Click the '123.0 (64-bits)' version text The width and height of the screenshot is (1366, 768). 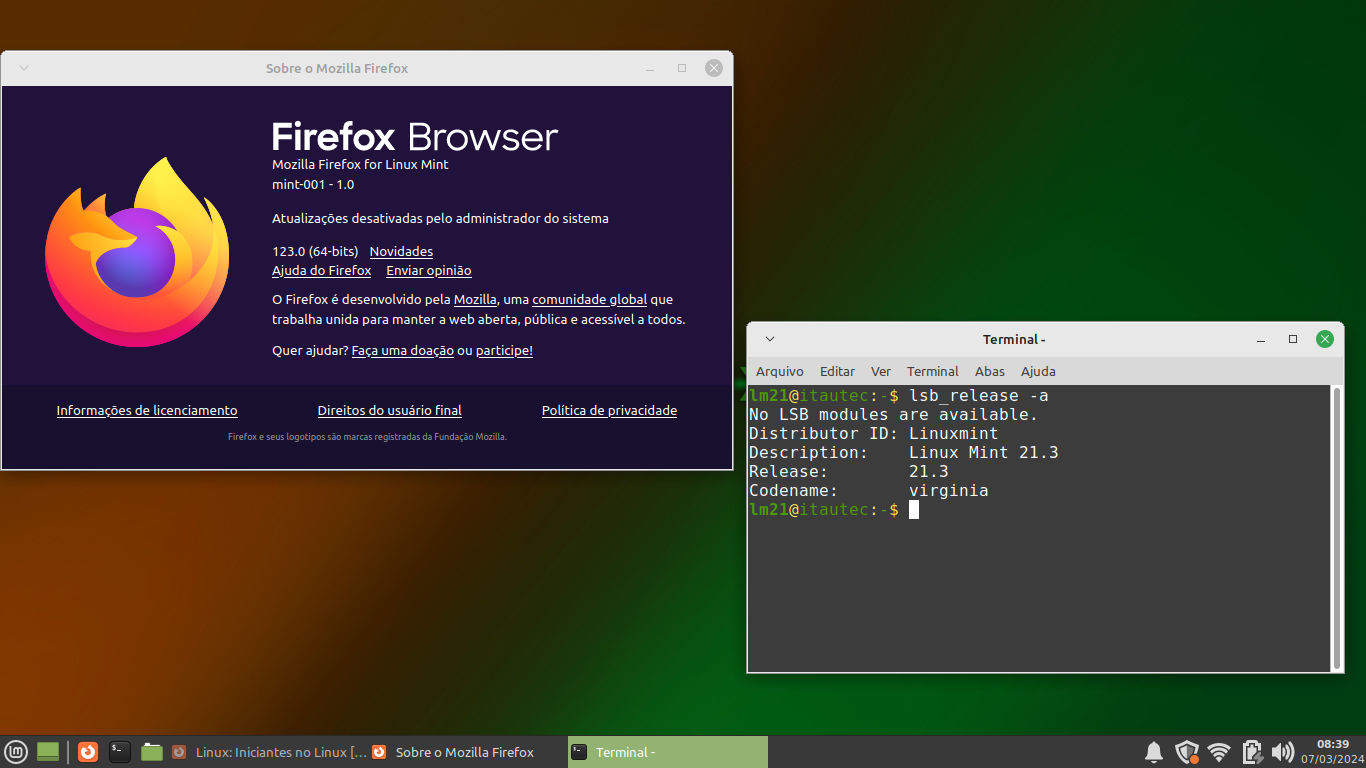(x=314, y=252)
